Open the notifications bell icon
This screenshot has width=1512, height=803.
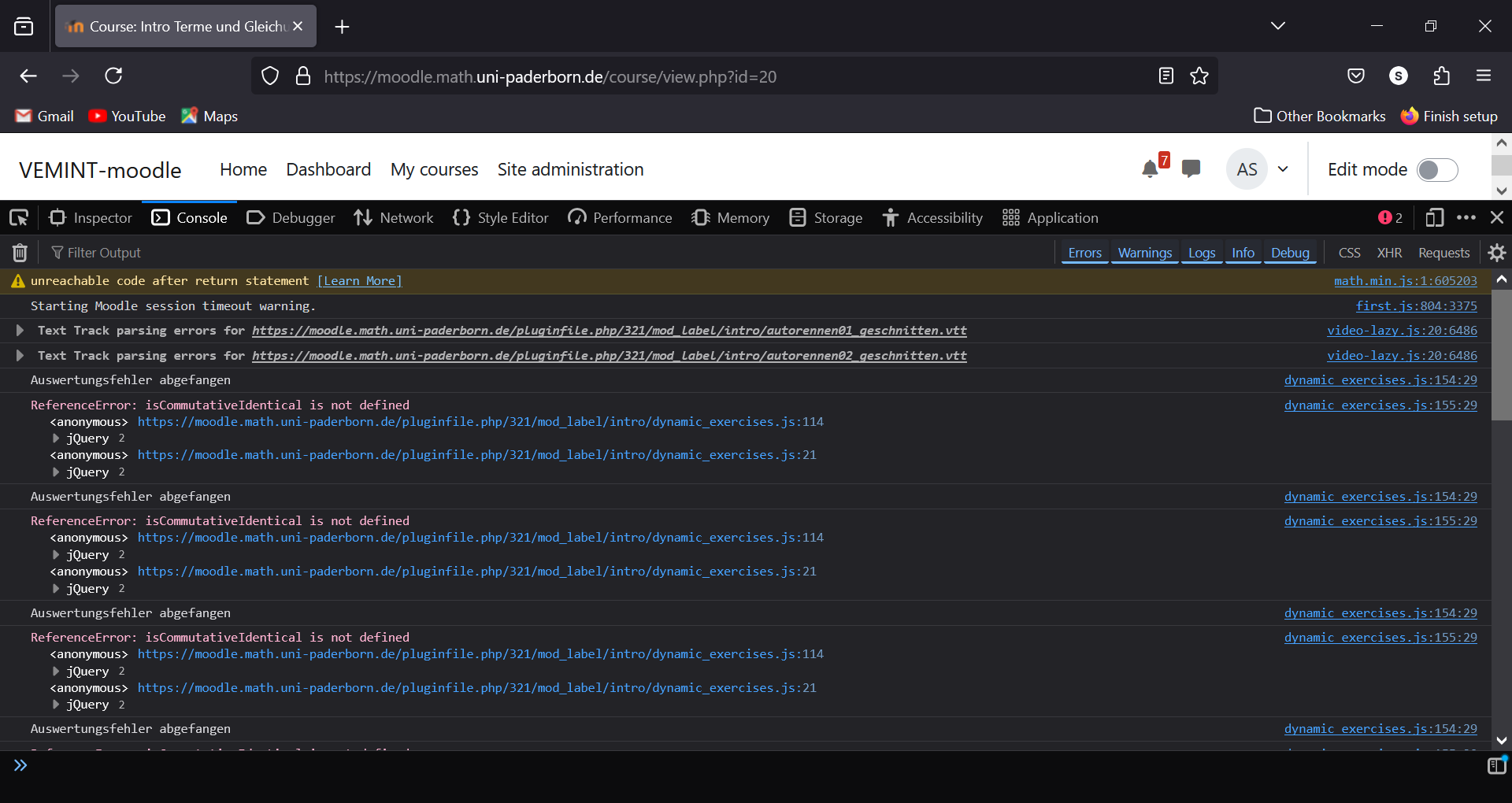1150,168
